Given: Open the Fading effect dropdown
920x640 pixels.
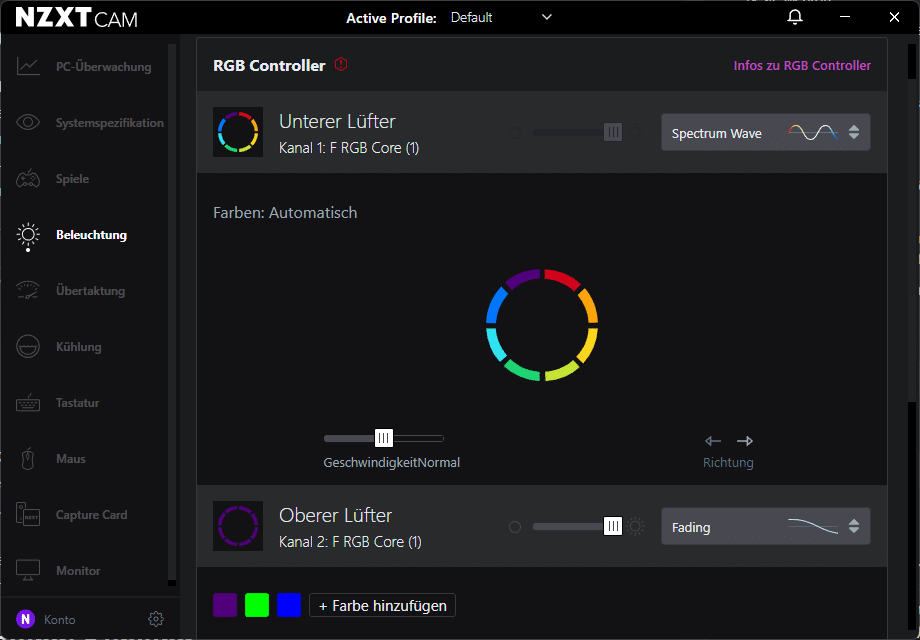Looking at the screenshot, I should (x=765, y=527).
